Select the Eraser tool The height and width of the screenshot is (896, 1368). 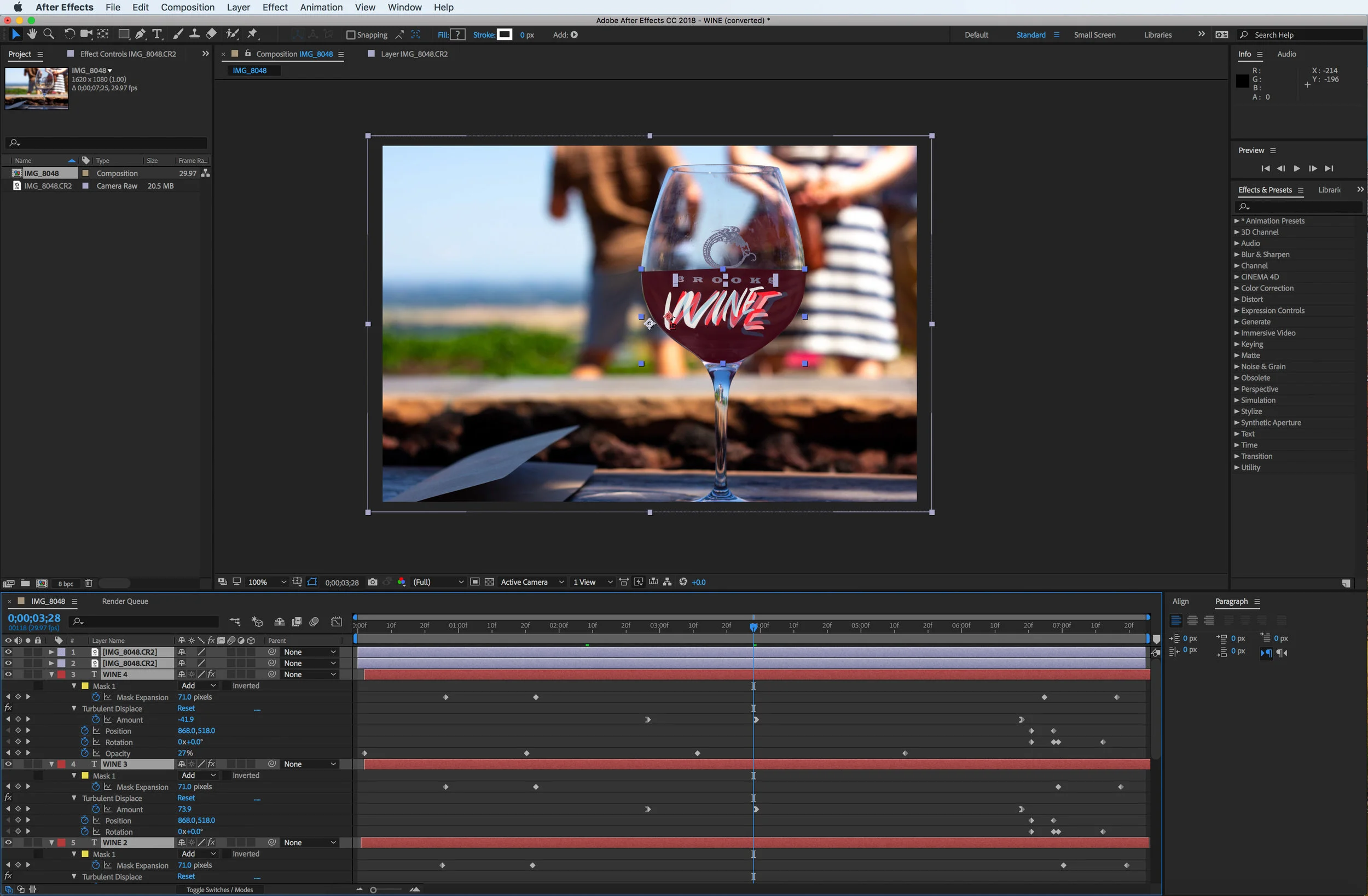tap(212, 34)
